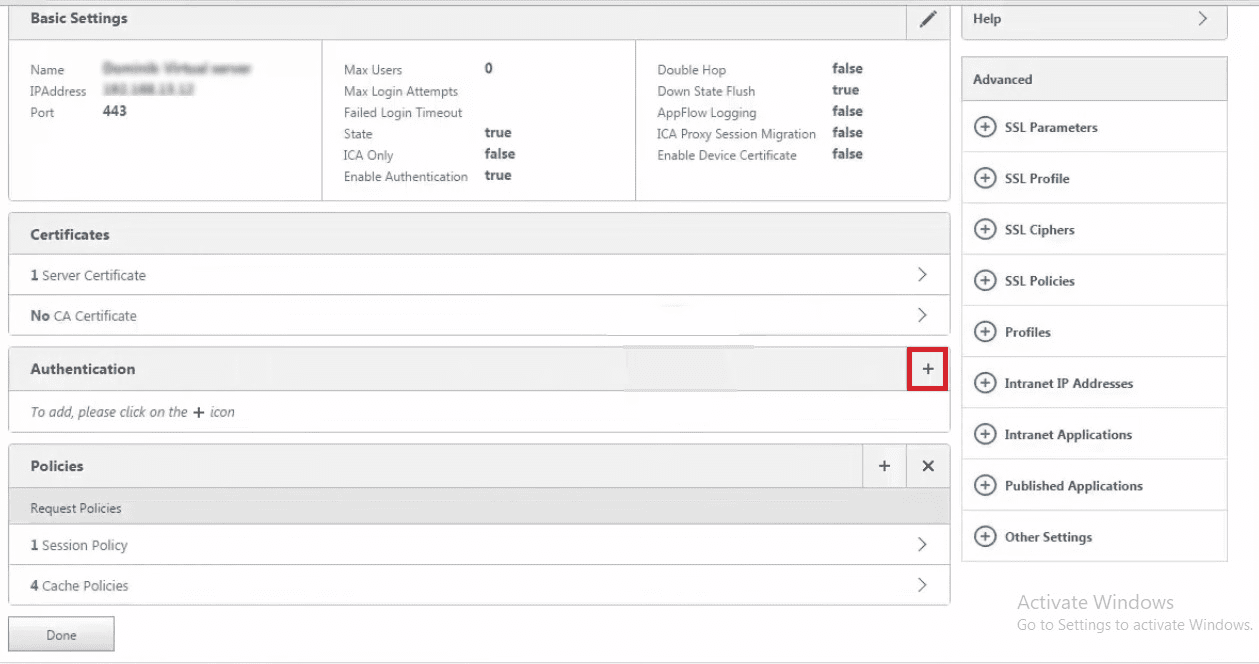Viewport: 1259px width, 664px height.
Task: Add Profiles from the Advanced panel
Action: 985,331
